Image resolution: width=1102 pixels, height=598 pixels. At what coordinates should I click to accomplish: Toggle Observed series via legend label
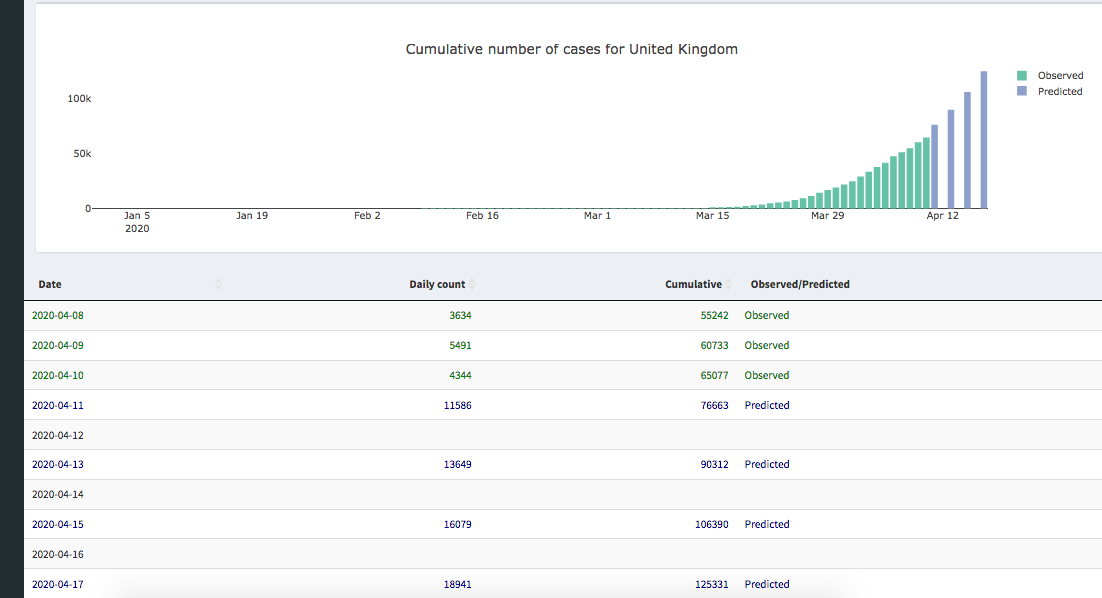1060,76
